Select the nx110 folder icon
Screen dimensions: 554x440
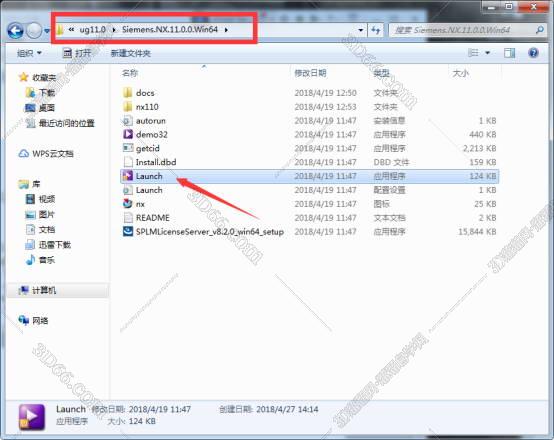click(128, 106)
